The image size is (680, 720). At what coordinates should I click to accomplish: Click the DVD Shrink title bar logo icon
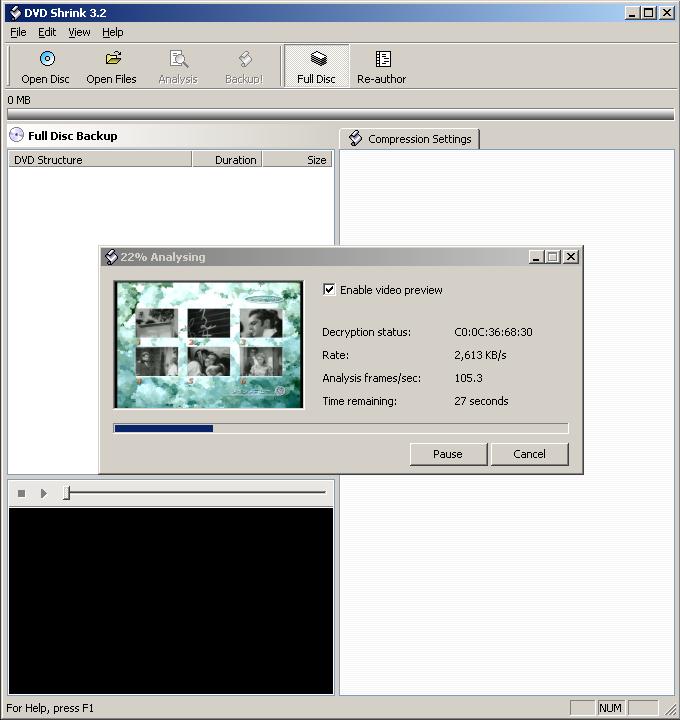coord(15,12)
